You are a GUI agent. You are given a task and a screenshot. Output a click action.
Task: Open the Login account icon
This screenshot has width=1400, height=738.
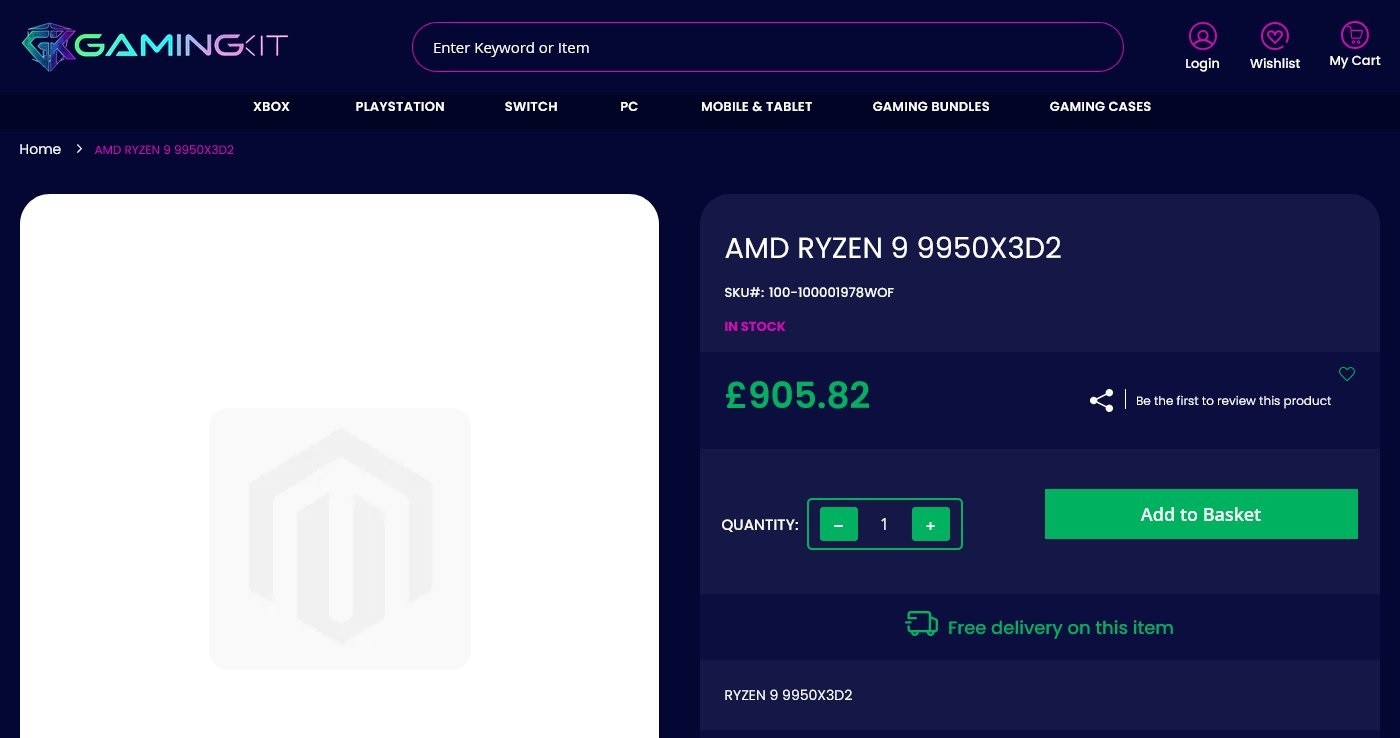click(1201, 36)
